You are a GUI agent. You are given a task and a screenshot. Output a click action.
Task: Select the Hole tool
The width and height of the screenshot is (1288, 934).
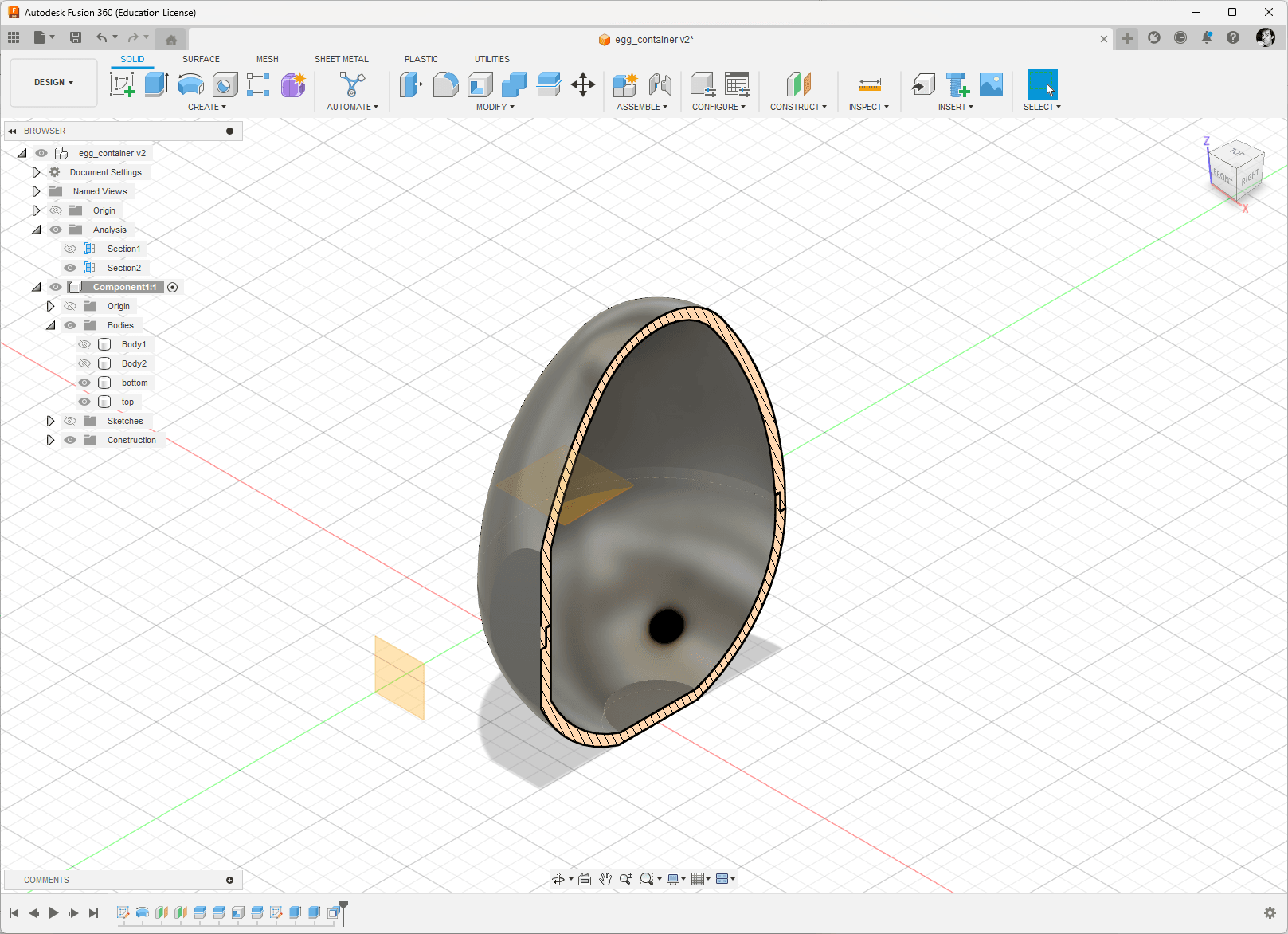click(225, 84)
